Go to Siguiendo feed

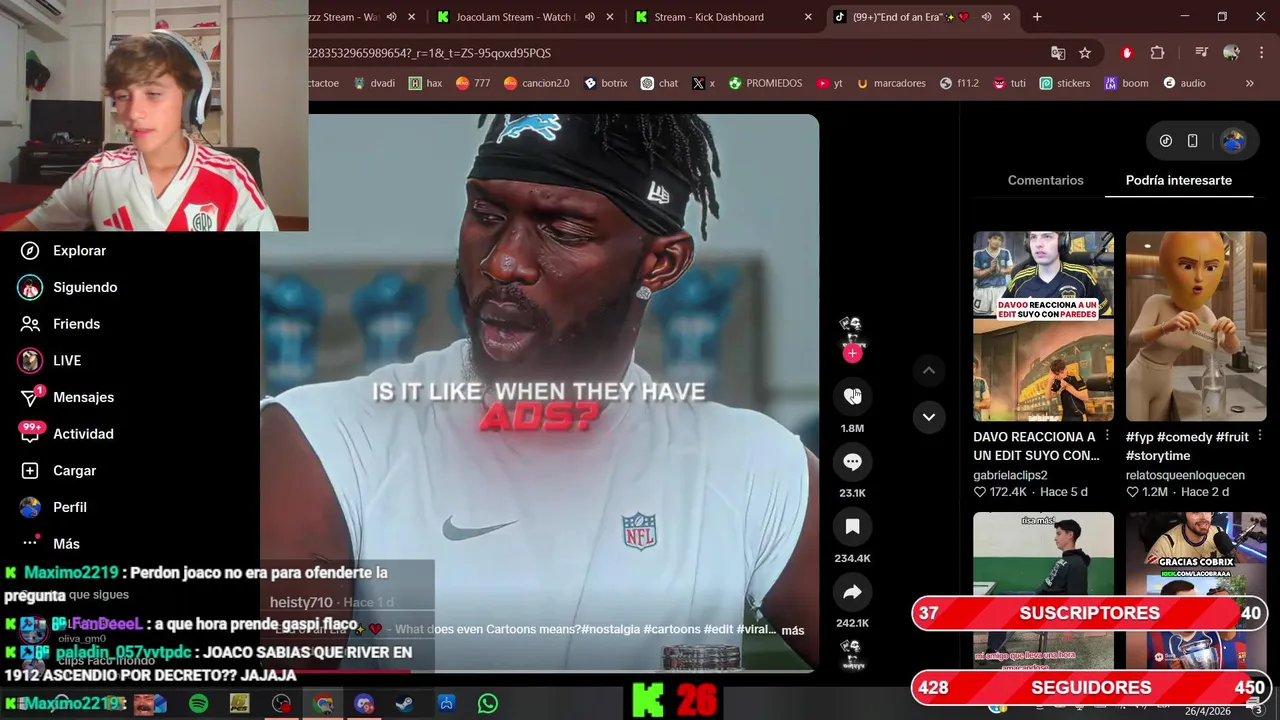[x=70, y=287]
